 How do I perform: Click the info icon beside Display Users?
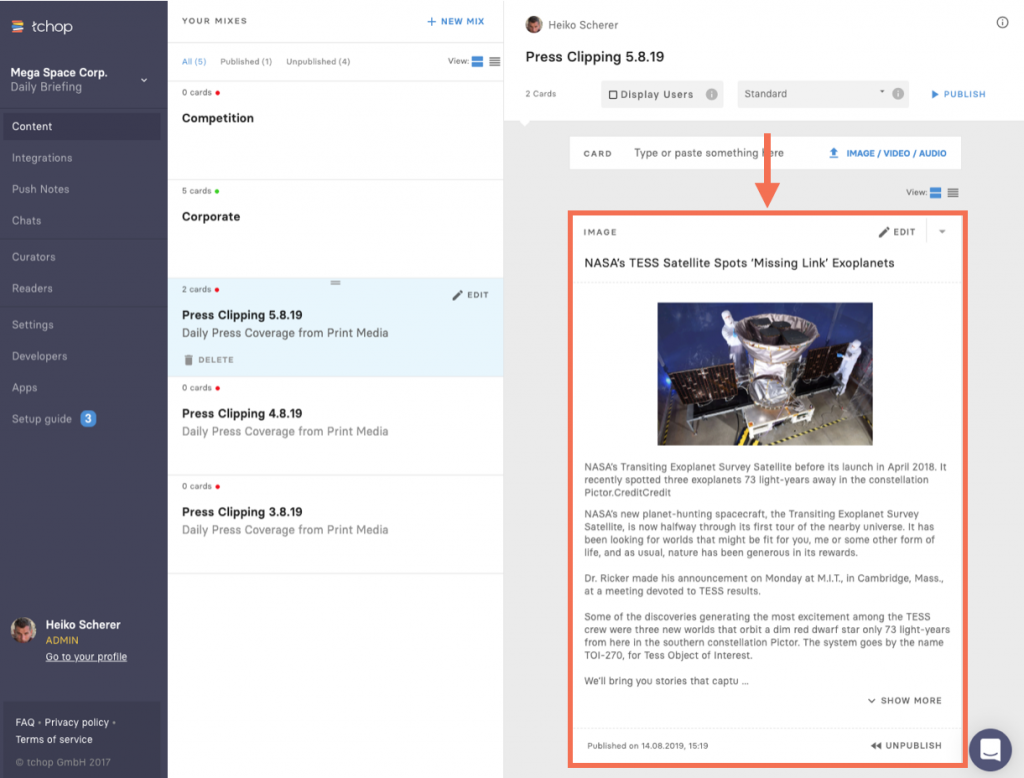click(x=711, y=94)
